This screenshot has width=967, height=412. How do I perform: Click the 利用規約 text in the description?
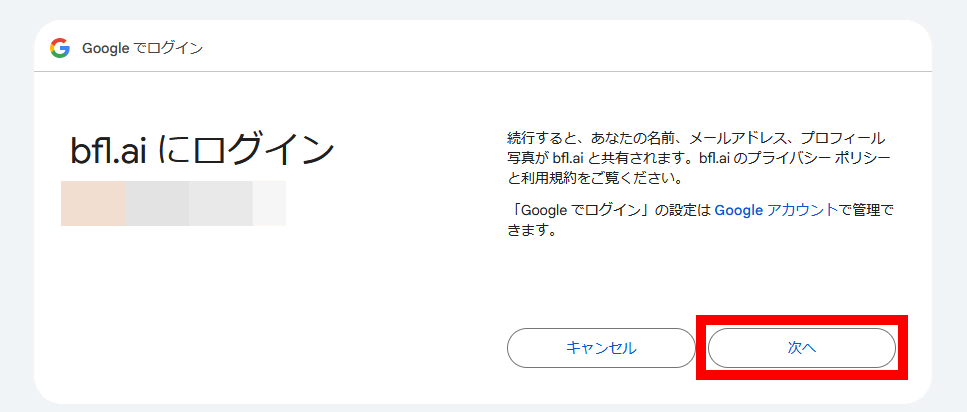click(x=546, y=180)
